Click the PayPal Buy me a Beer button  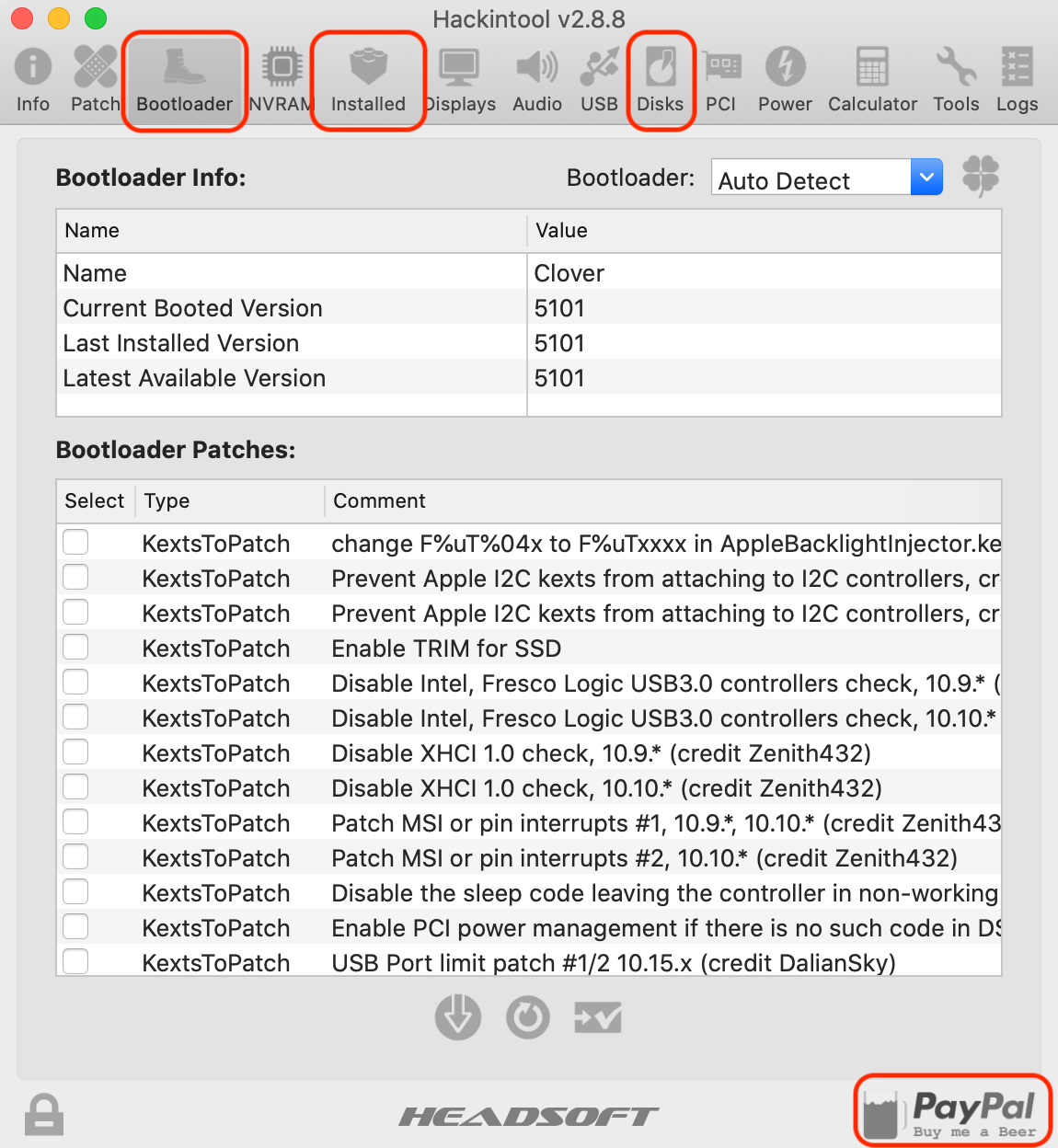coord(952,1111)
